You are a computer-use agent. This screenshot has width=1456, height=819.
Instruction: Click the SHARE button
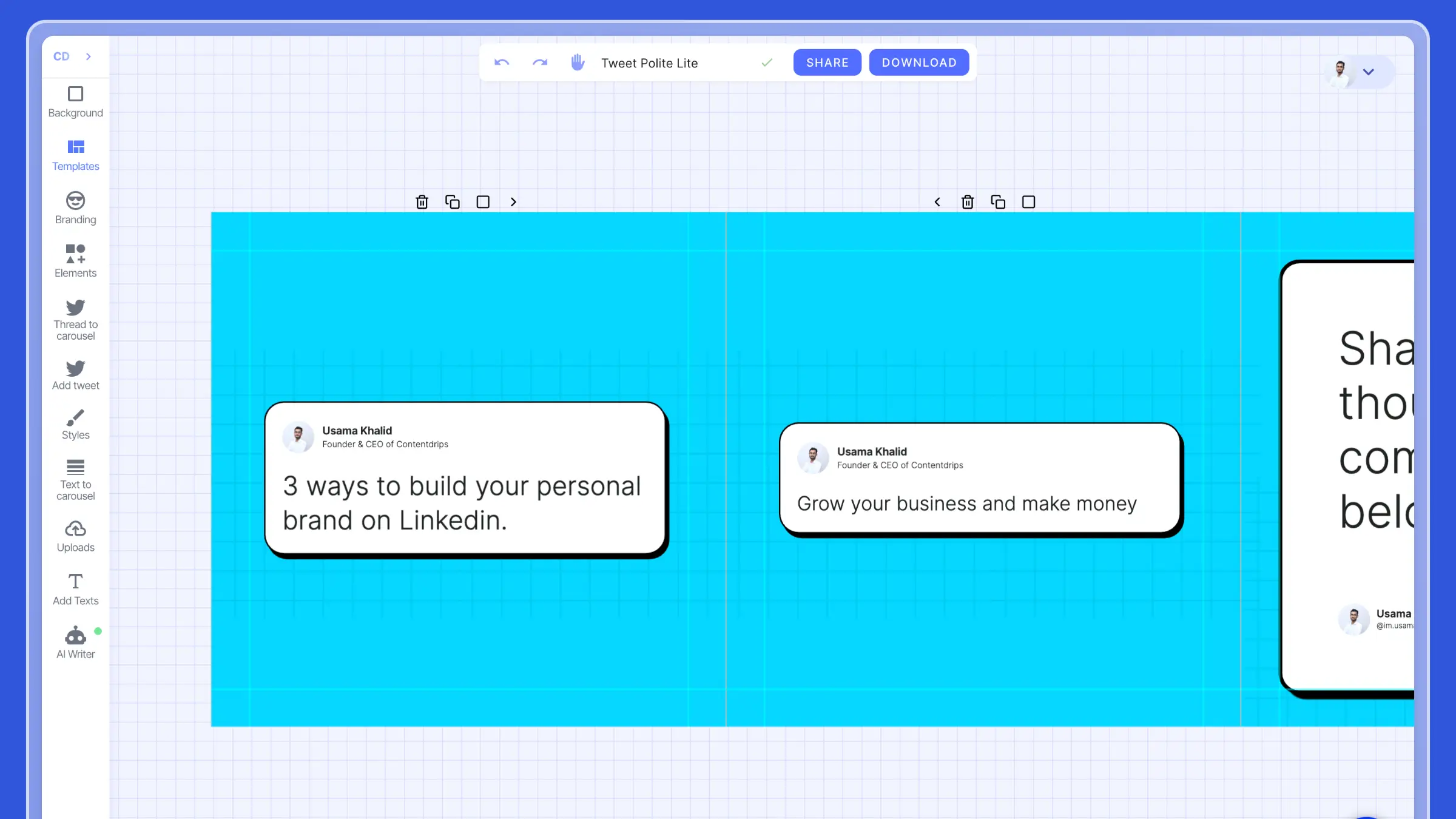[827, 62]
